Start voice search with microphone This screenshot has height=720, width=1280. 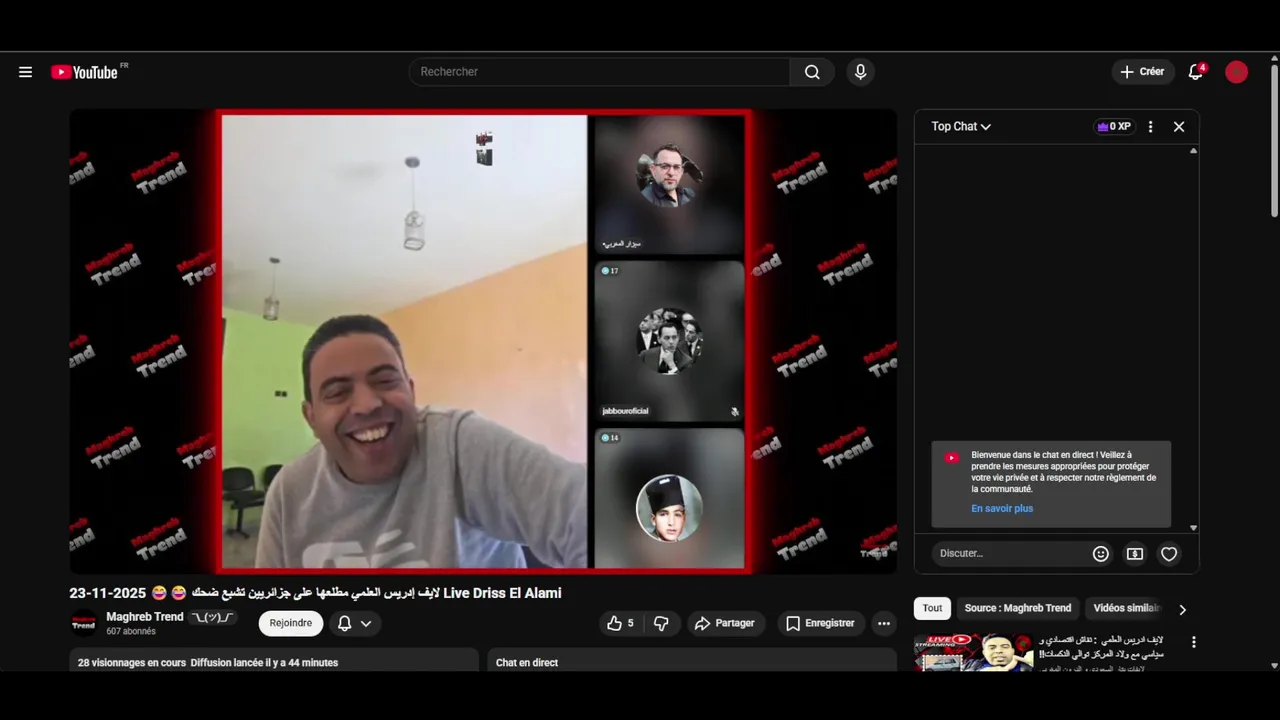(x=860, y=72)
